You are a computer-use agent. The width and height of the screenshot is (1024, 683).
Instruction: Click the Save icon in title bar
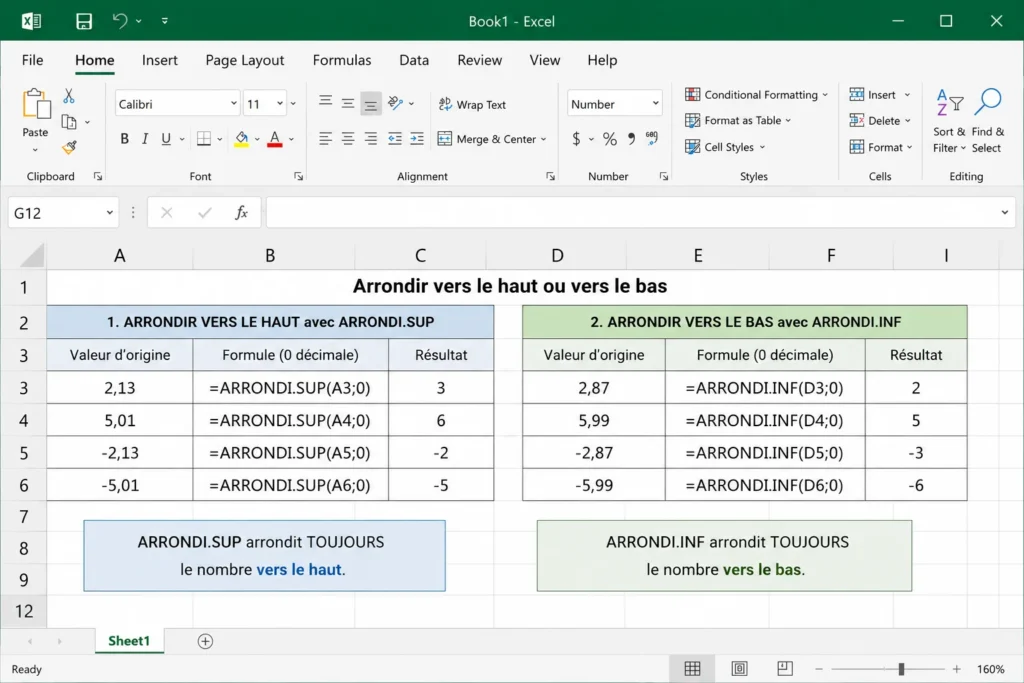pos(84,22)
